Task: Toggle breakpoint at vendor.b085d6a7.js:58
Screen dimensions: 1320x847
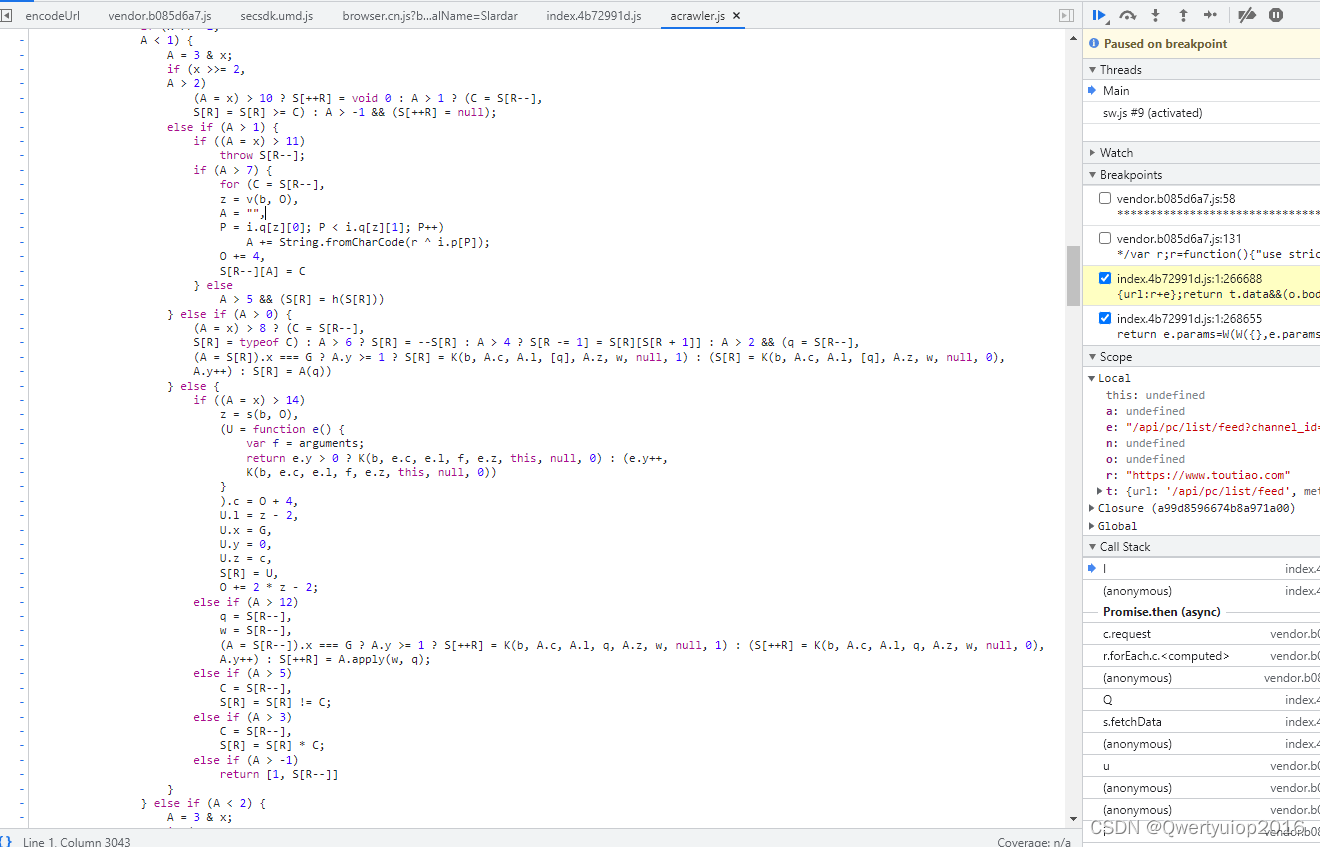Action: (x=1105, y=198)
